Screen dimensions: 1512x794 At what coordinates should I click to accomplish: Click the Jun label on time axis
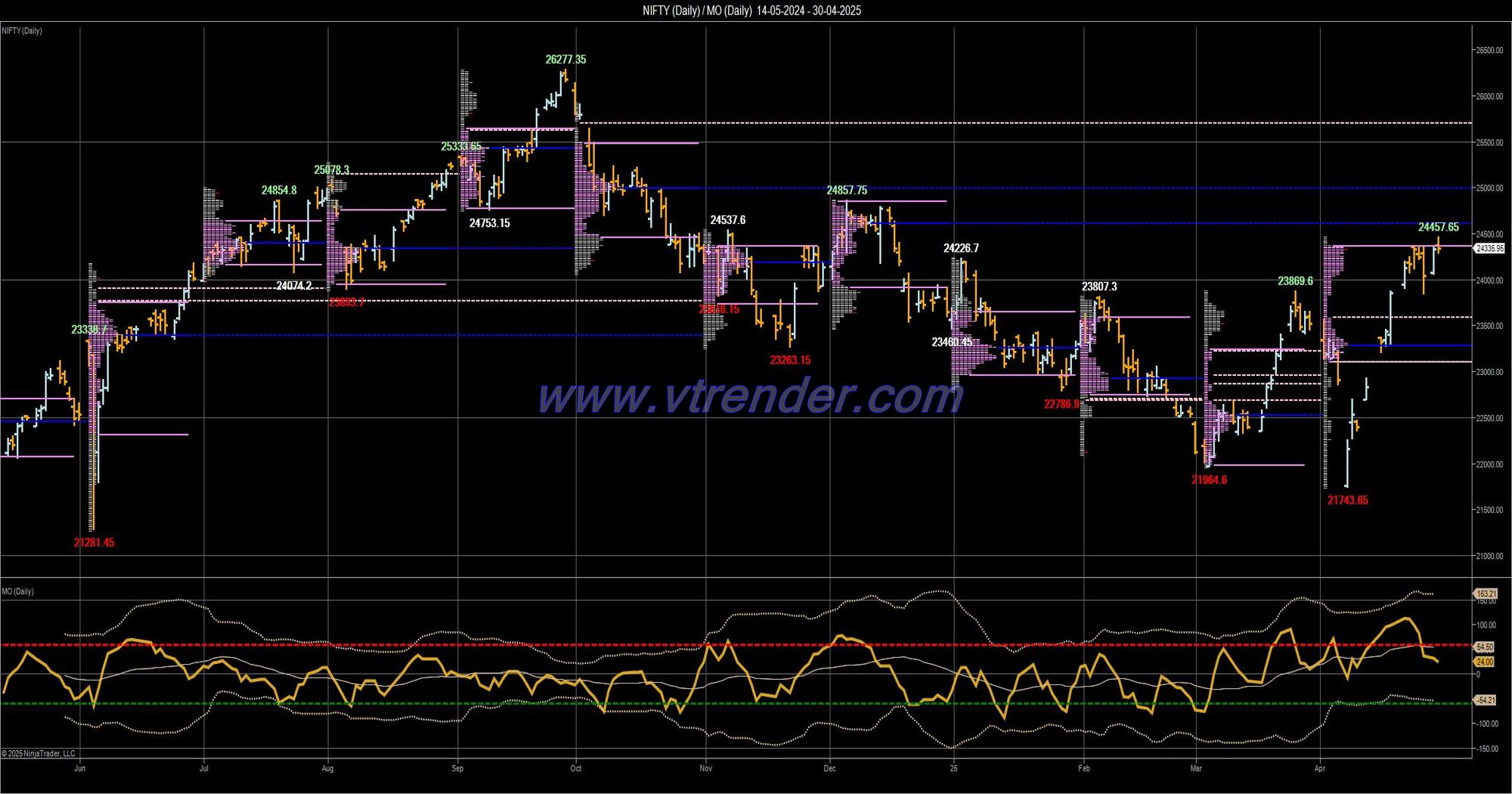80,768
